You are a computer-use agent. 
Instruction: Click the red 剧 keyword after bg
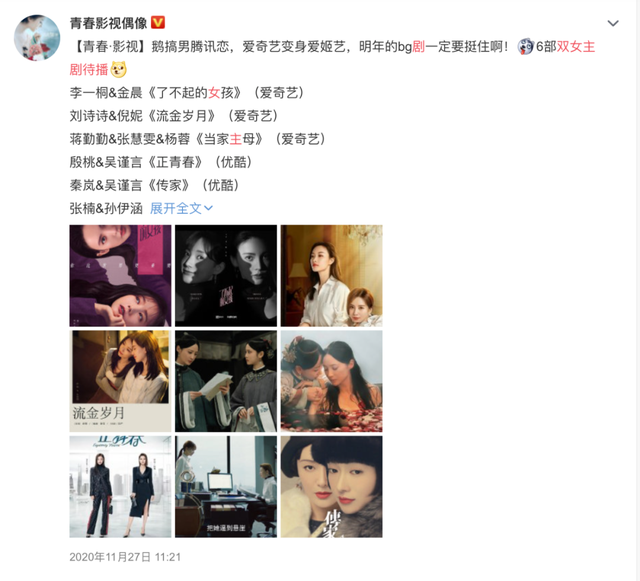pyautogui.click(x=418, y=47)
